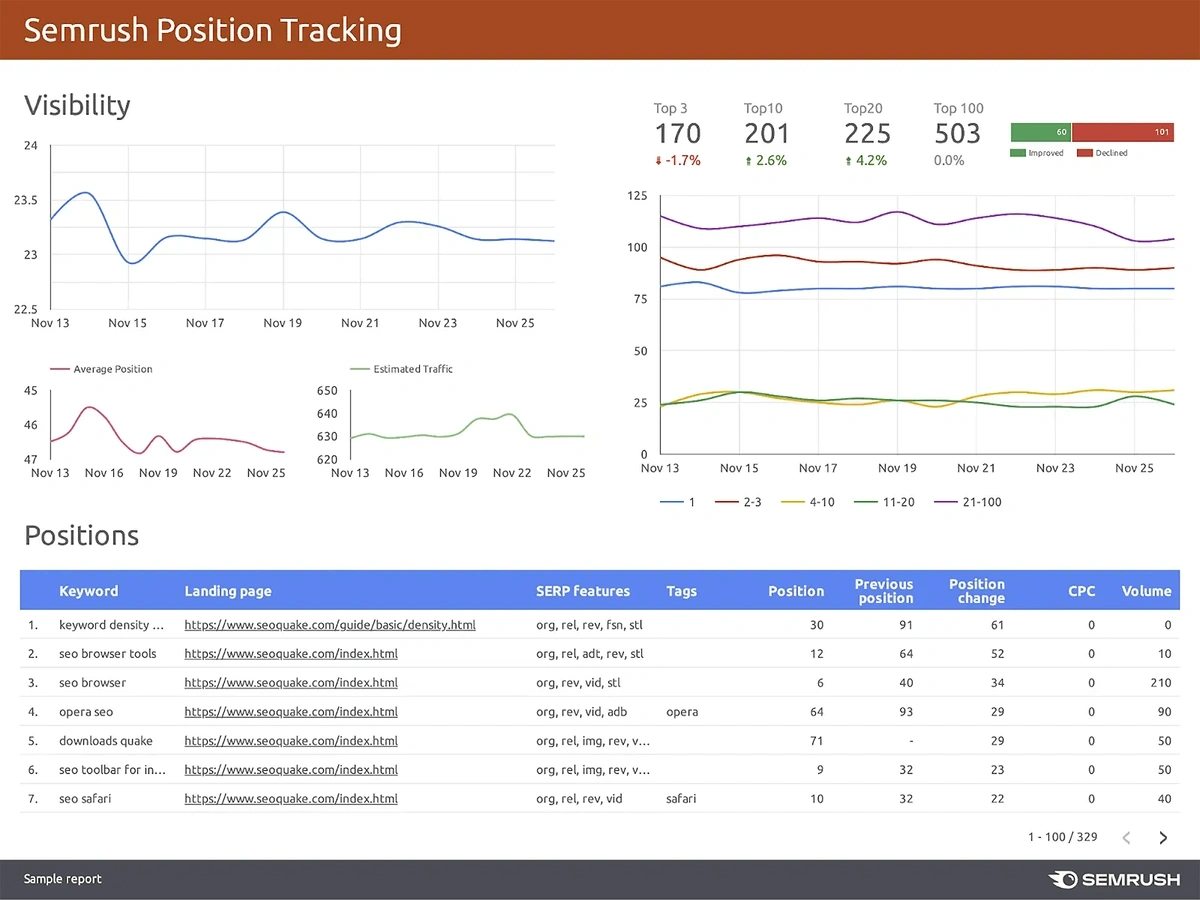Toggle the Estimated Traffic legend entry

coord(402,369)
